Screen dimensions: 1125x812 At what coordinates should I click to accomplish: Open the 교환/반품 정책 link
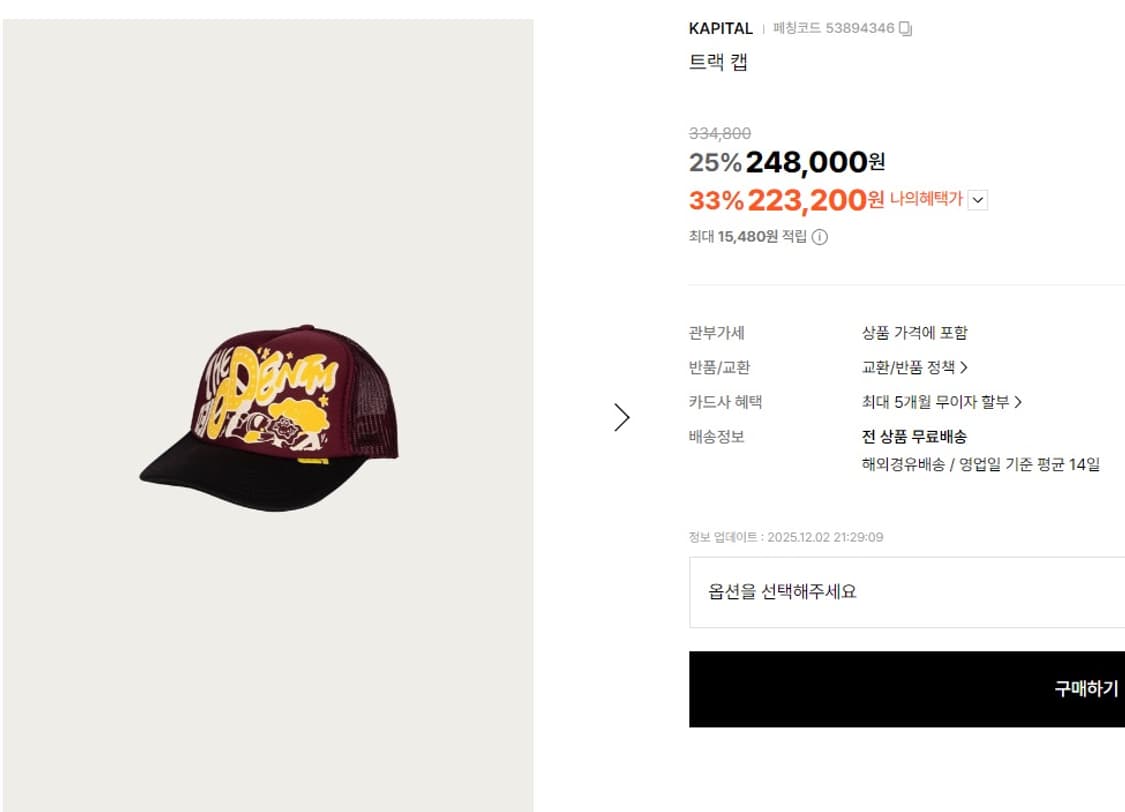point(914,367)
